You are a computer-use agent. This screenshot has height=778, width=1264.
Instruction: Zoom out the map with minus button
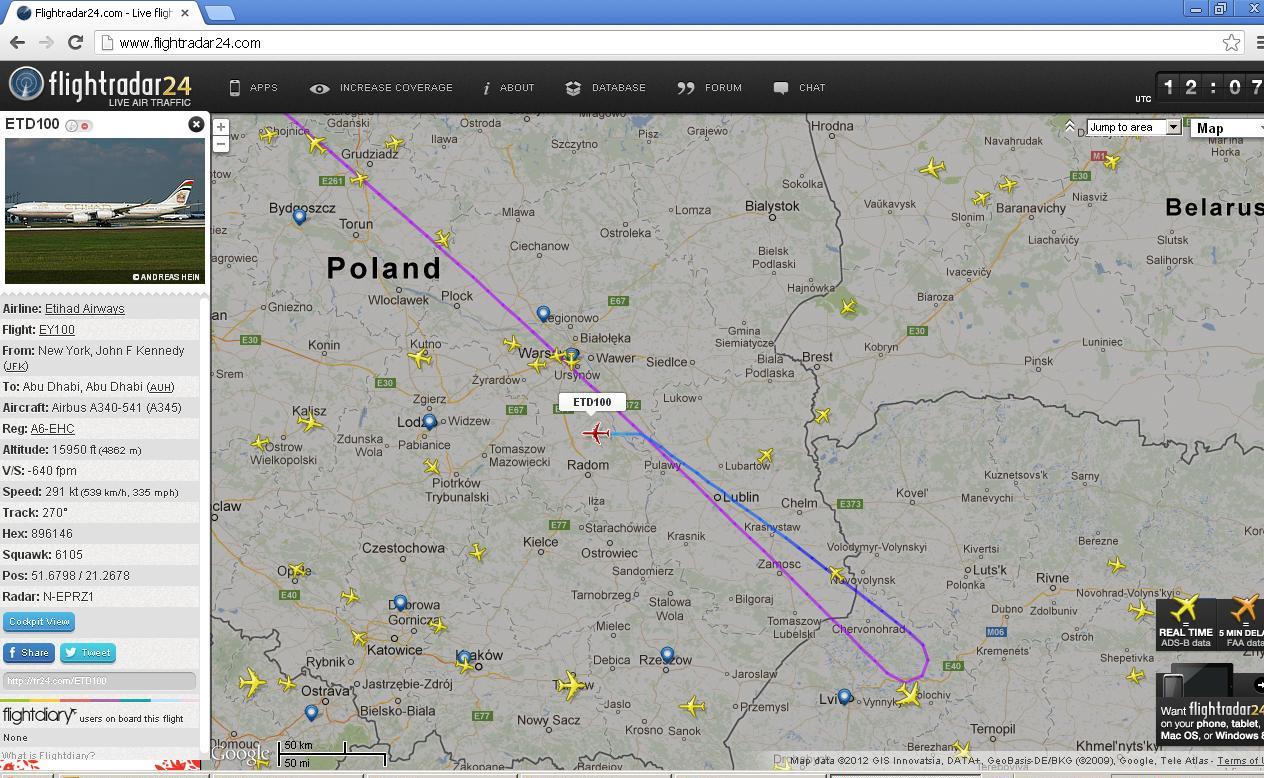pos(221,144)
